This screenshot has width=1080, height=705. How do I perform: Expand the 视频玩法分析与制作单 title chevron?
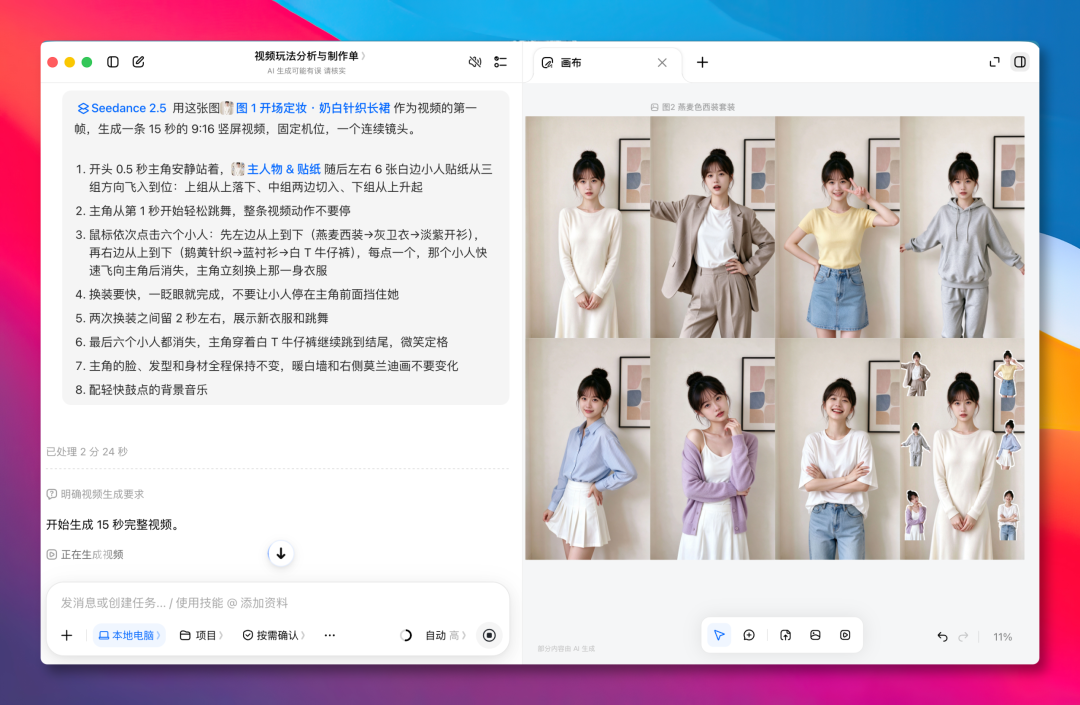point(363,56)
